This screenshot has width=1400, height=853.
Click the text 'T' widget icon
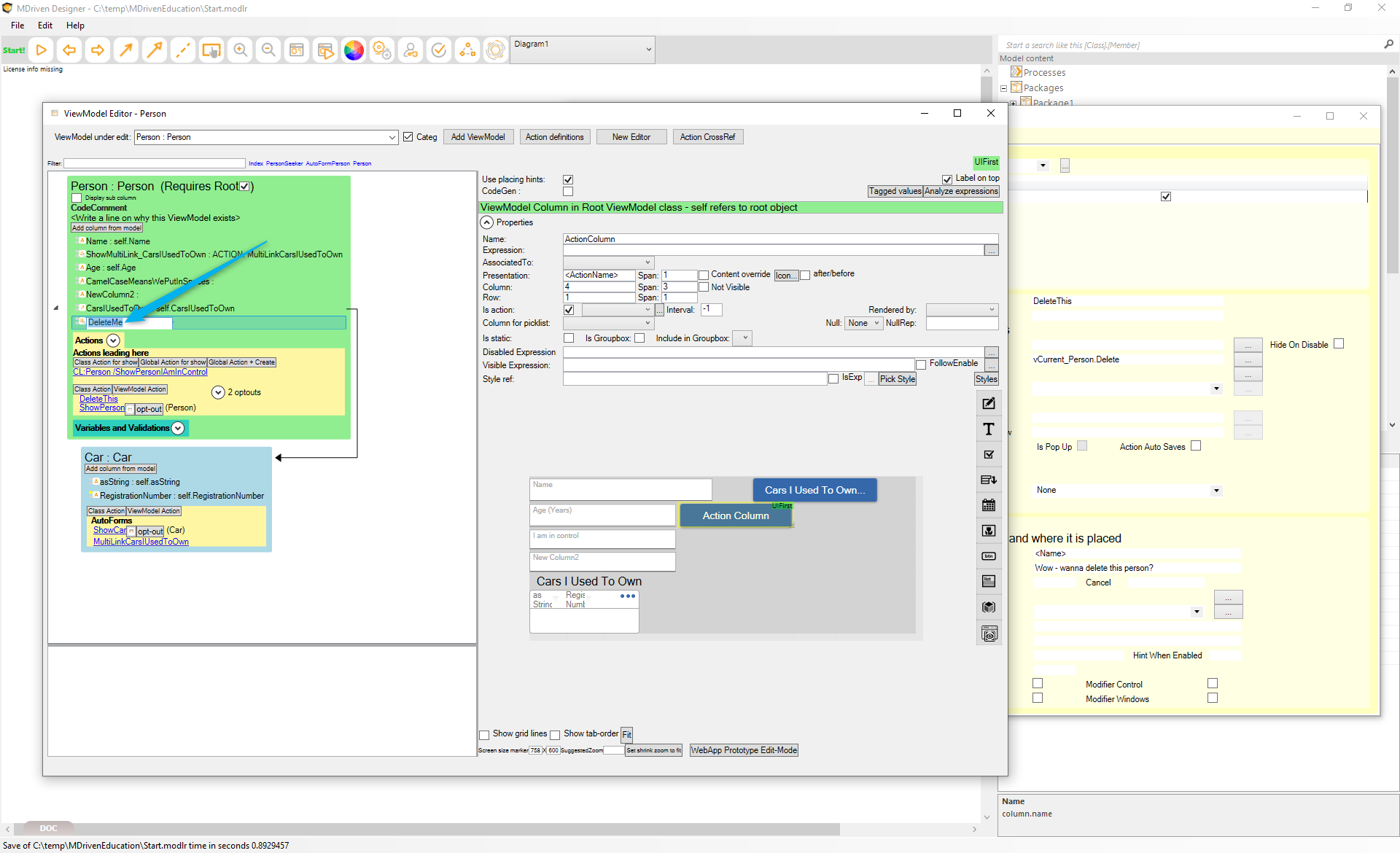988,429
